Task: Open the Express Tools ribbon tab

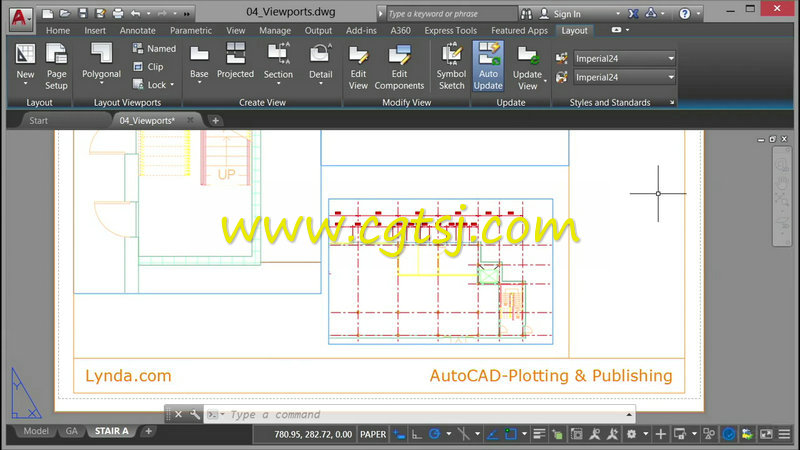Action: pos(451,31)
